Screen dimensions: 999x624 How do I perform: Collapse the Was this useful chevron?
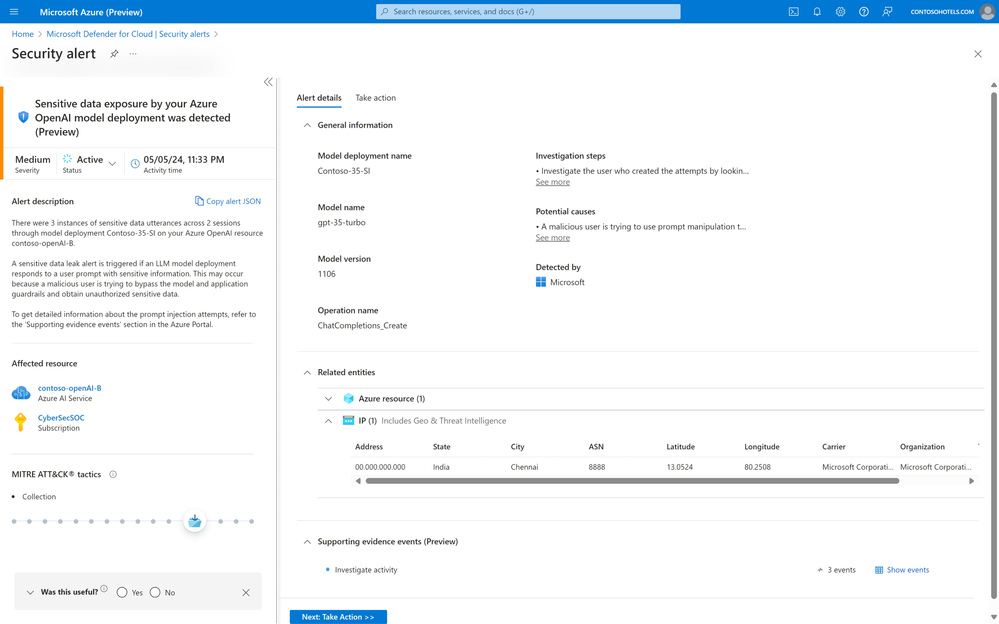(30, 592)
